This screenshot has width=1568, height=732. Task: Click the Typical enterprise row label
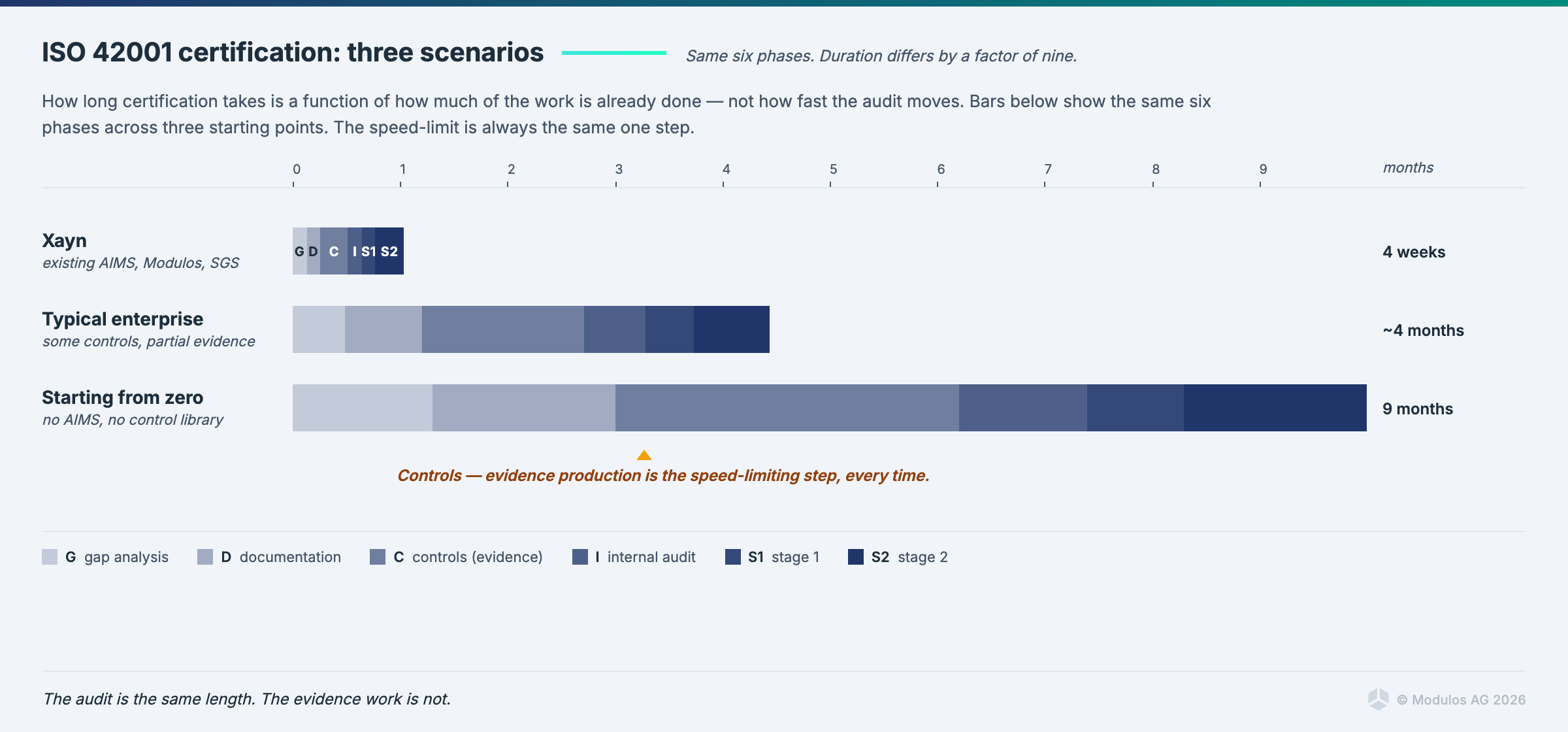pyautogui.click(x=123, y=319)
